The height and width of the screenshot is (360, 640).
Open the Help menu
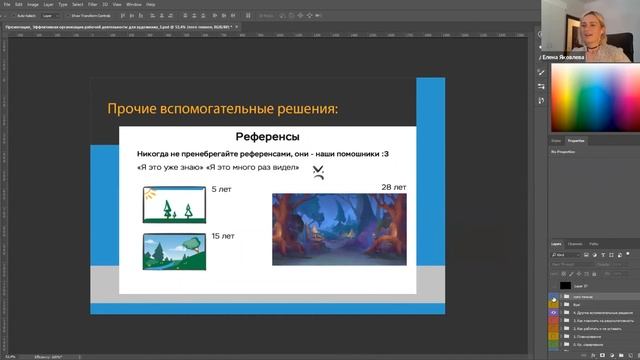click(x=151, y=4)
